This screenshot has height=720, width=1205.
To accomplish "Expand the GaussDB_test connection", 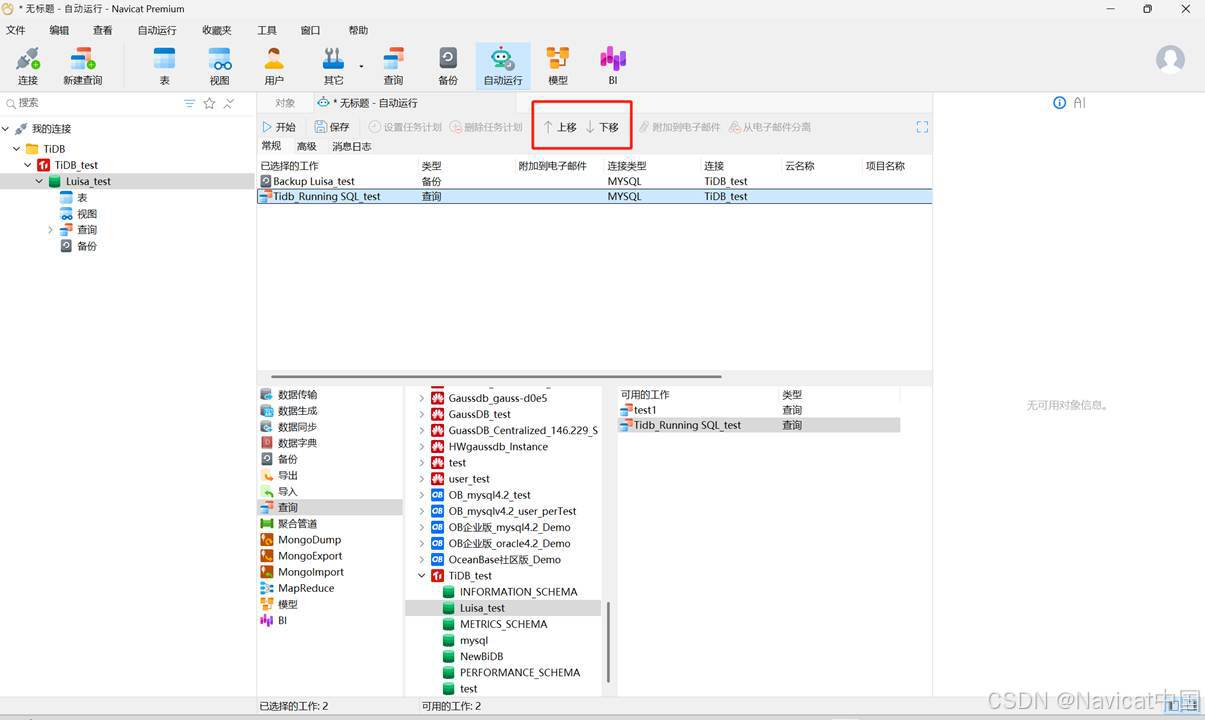I will coord(422,414).
